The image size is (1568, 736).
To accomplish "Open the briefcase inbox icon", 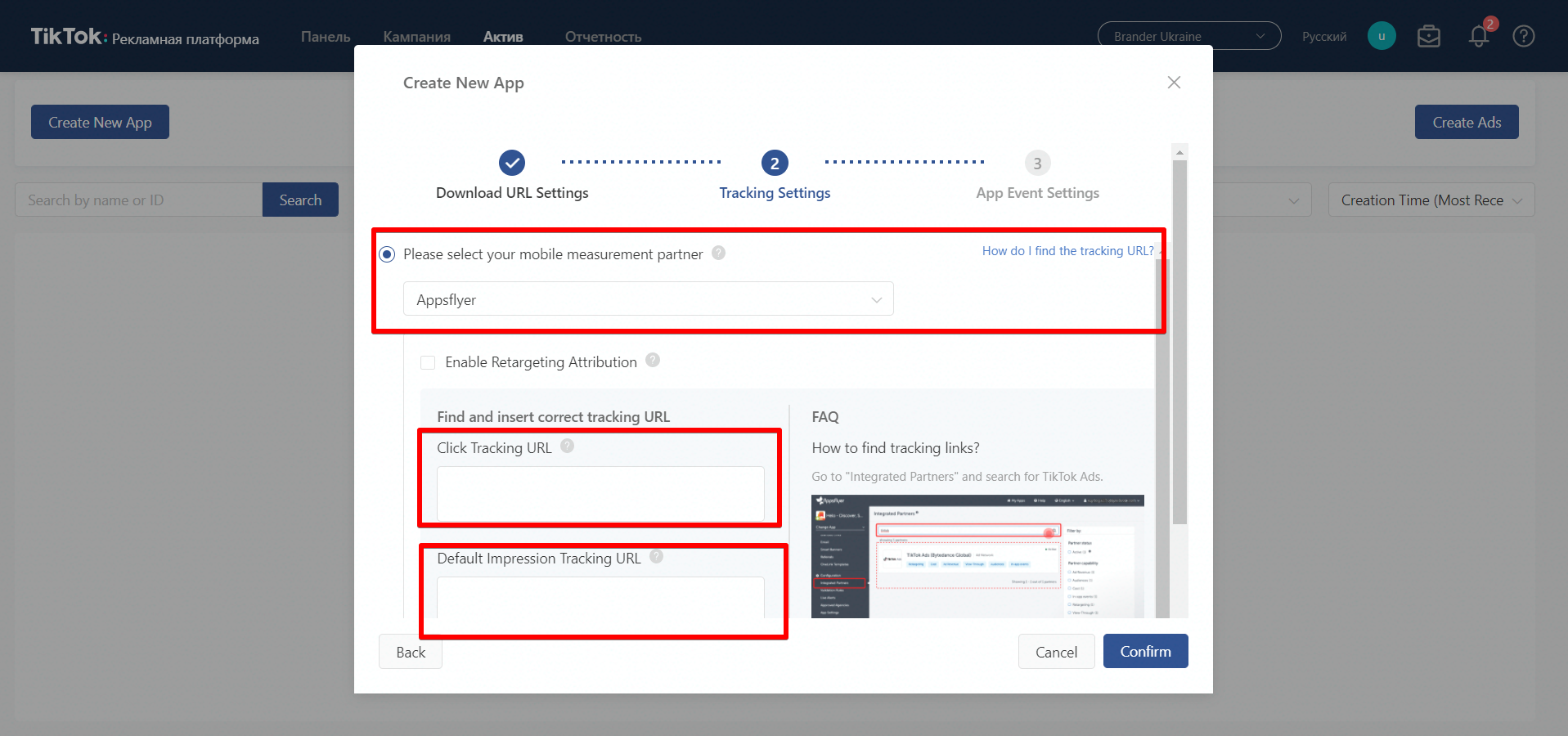I will pyautogui.click(x=1429, y=37).
